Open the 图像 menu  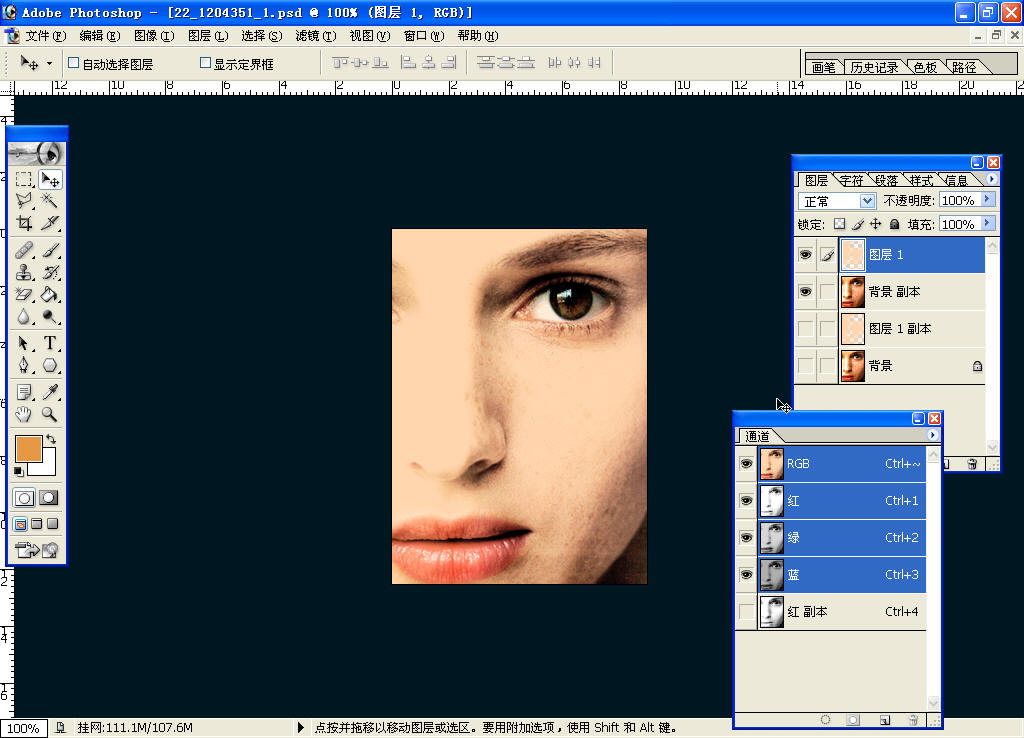tap(154, 36)
